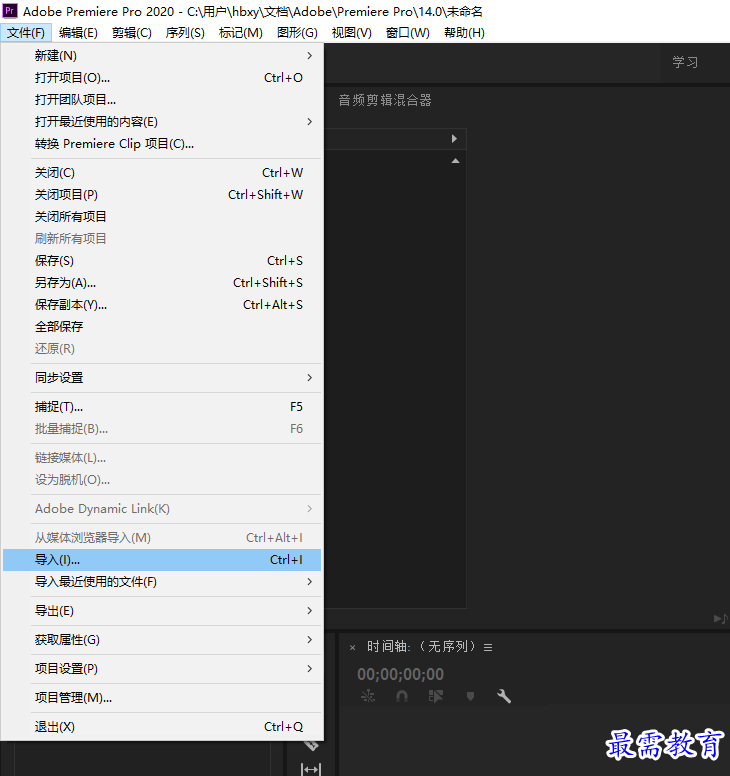Expand the 导出(E) submenu

tap(162, 611)
